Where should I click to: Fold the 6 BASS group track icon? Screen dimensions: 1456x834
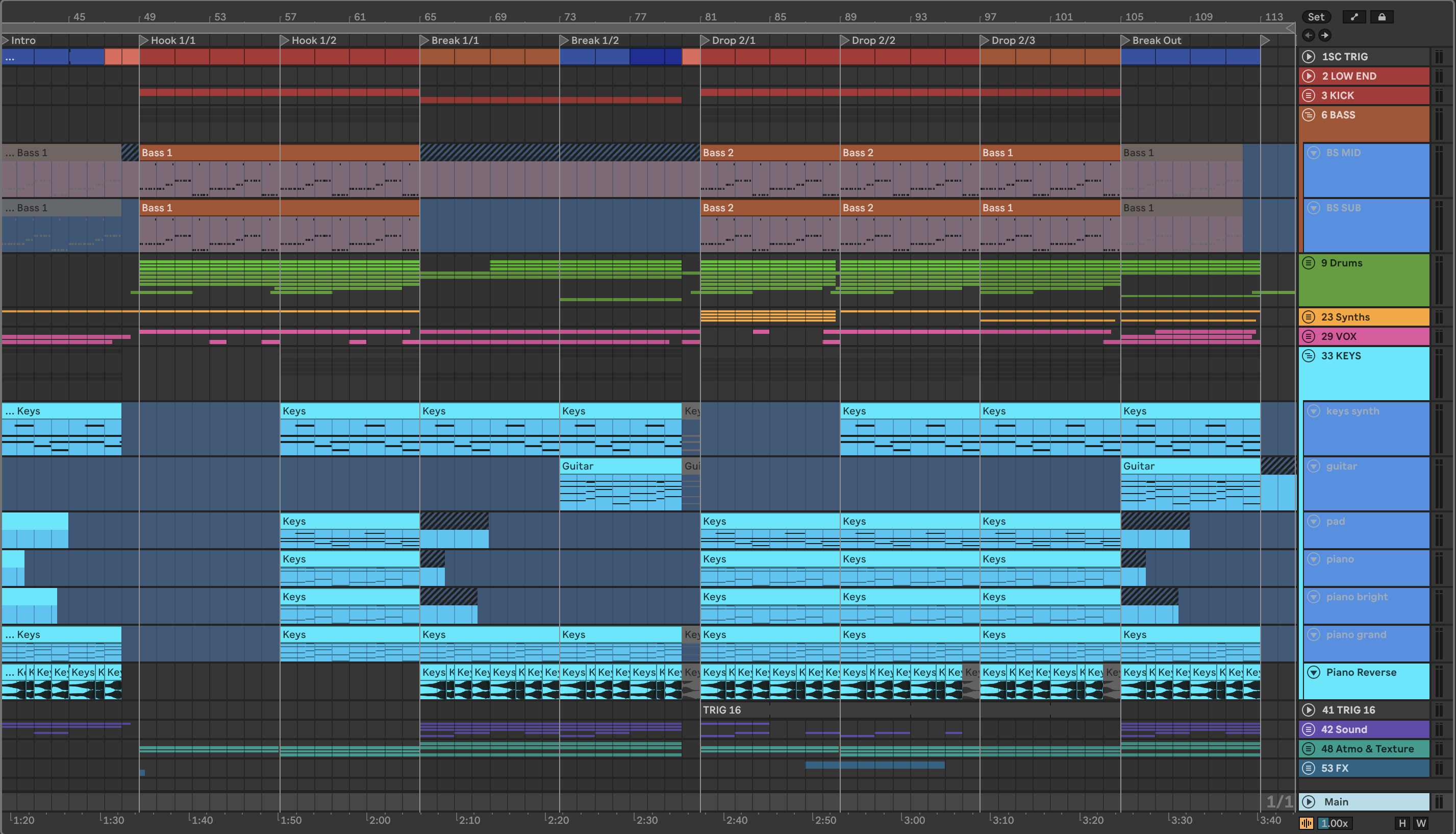[1308, 114]
